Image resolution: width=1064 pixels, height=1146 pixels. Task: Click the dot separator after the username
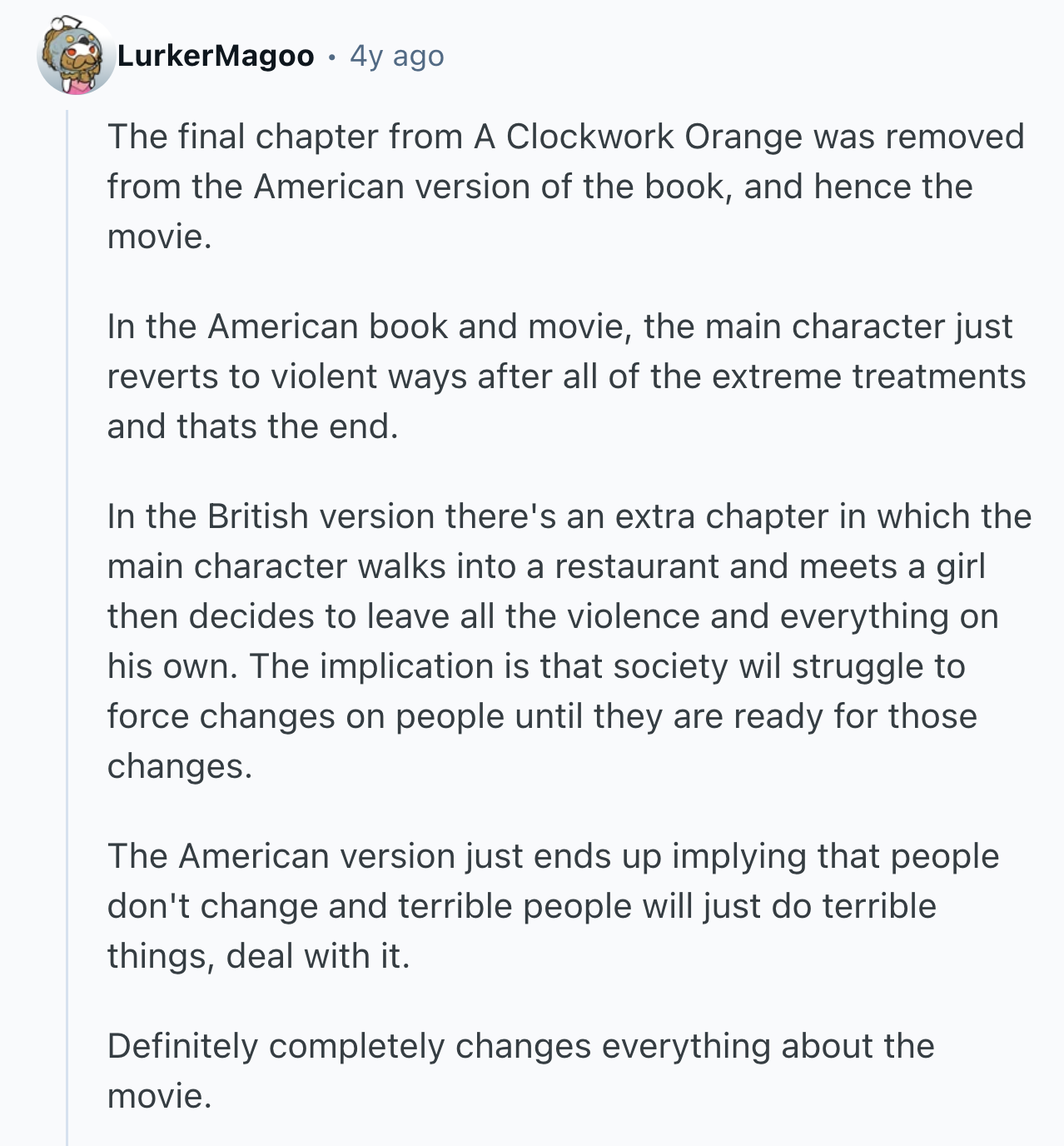[331, 57]
